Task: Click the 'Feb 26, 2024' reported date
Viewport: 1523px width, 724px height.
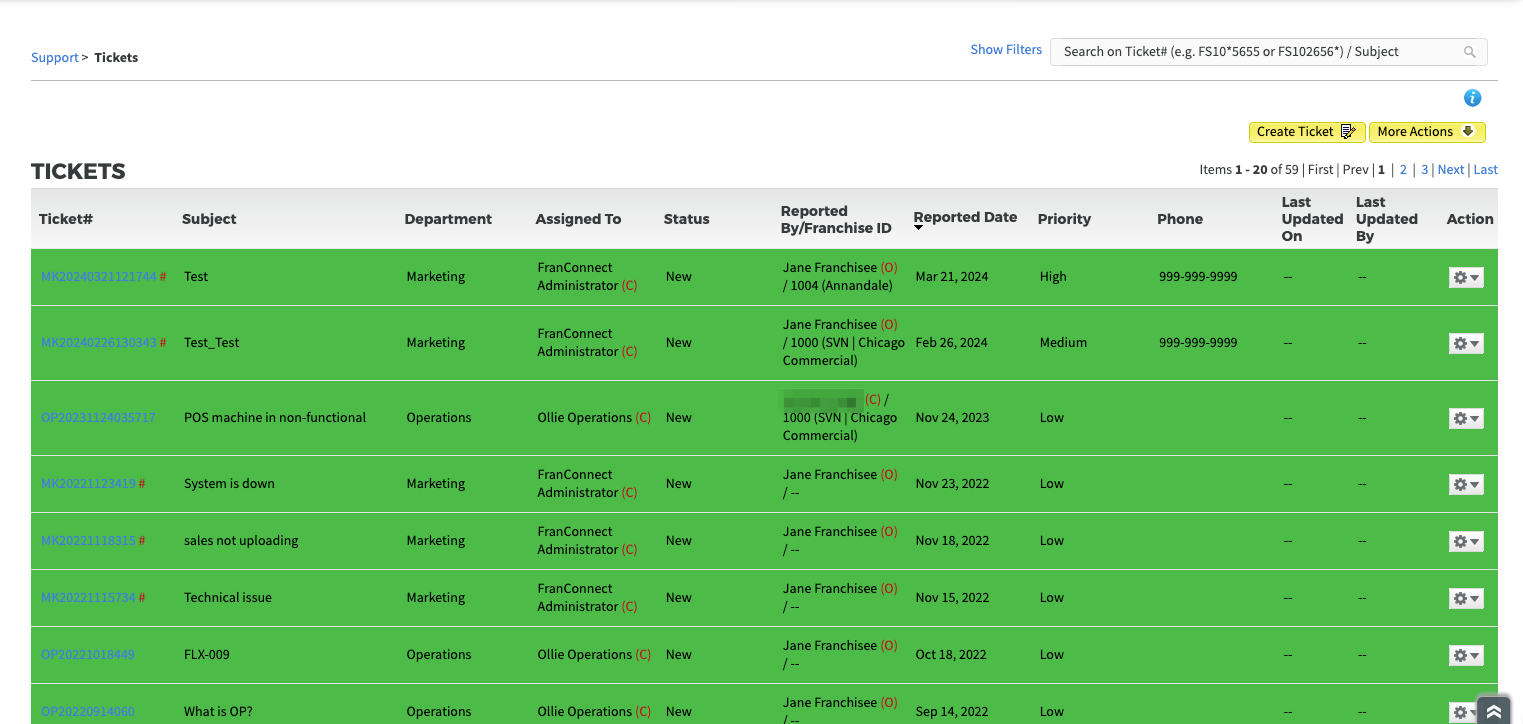Action: coord(951,342)
